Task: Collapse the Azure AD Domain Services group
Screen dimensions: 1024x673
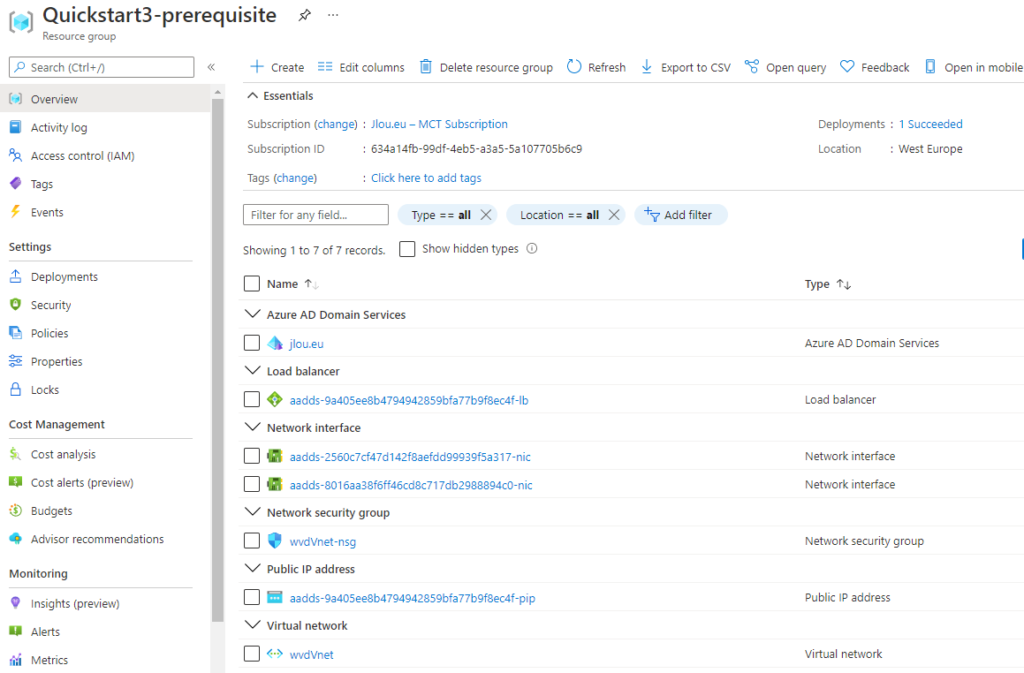Action: coord(252,314)
